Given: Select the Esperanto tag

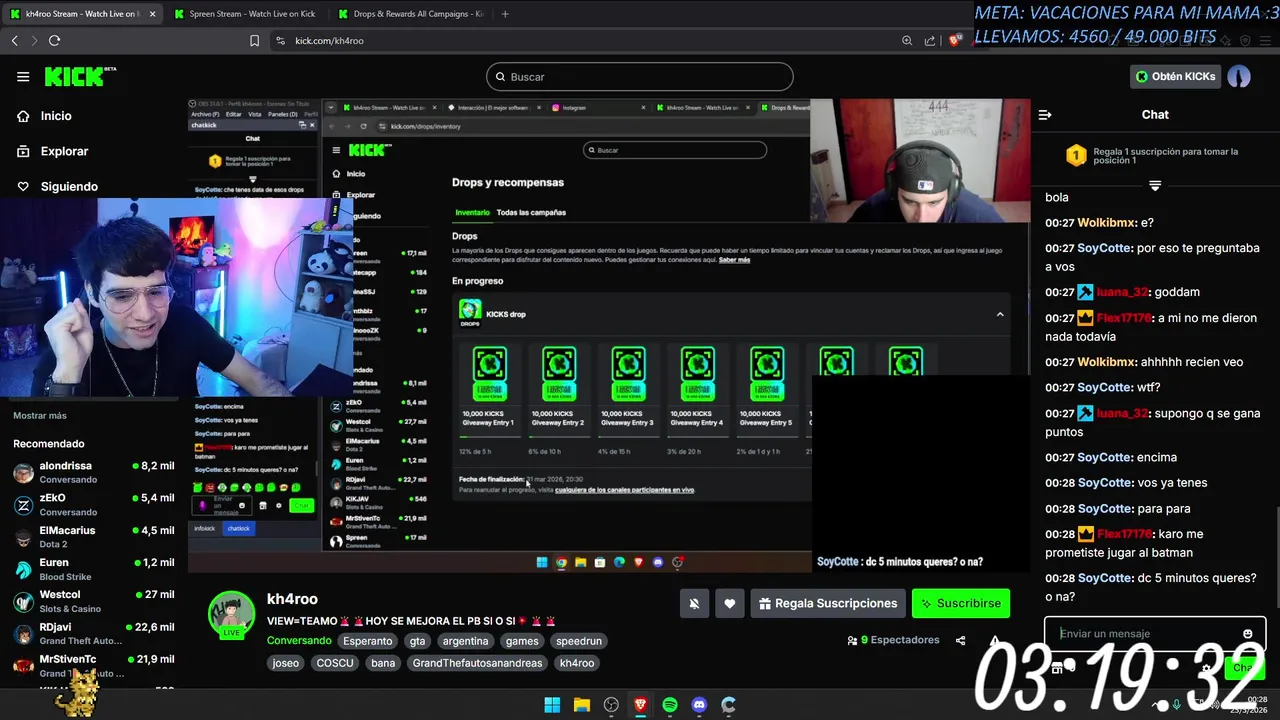Looking at the screenshot, I should [367, 641].
